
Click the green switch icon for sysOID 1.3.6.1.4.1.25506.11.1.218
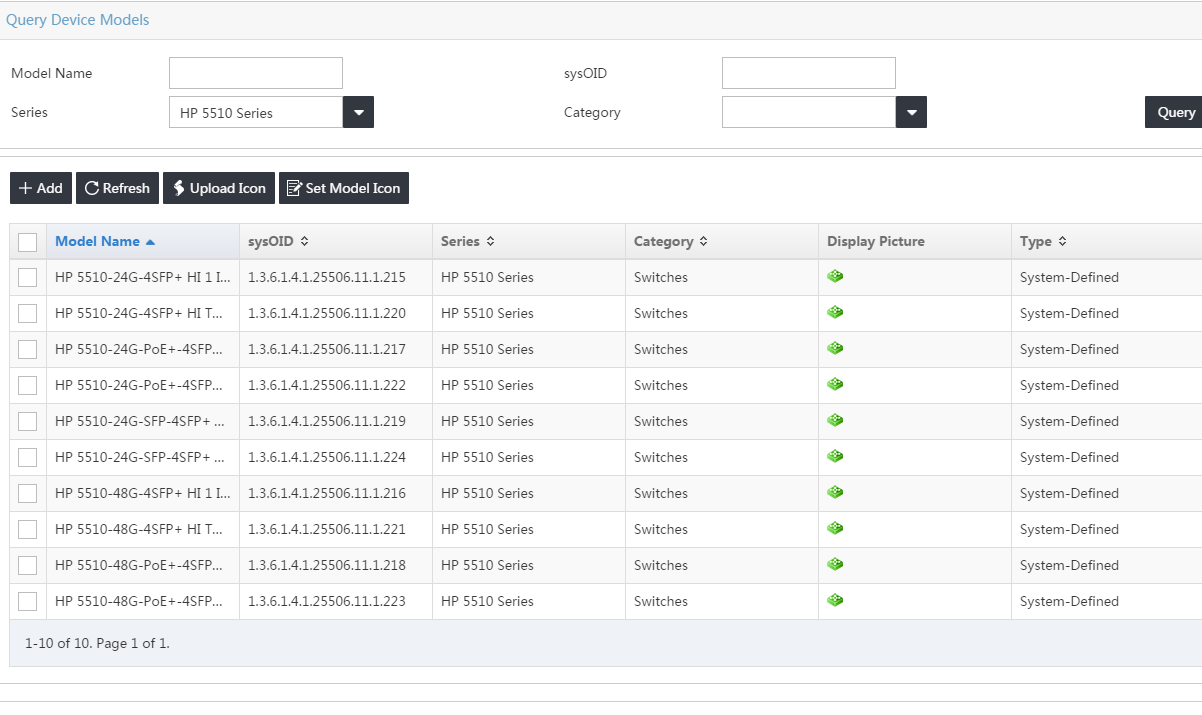(x=835, y=565)
